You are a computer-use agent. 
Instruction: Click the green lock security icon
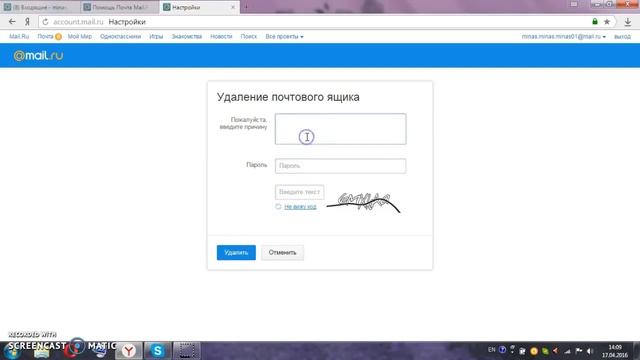coord(595,22)
